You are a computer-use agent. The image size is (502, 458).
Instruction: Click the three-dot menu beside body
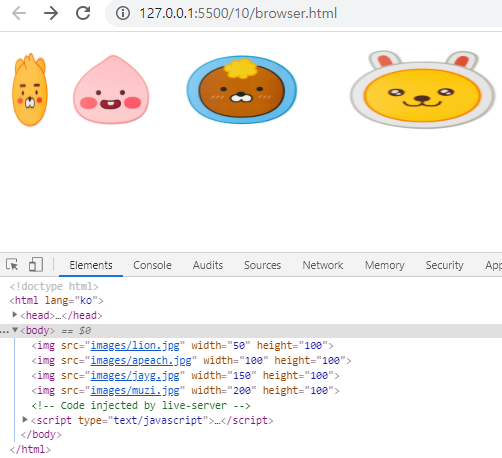coord(4,331)
